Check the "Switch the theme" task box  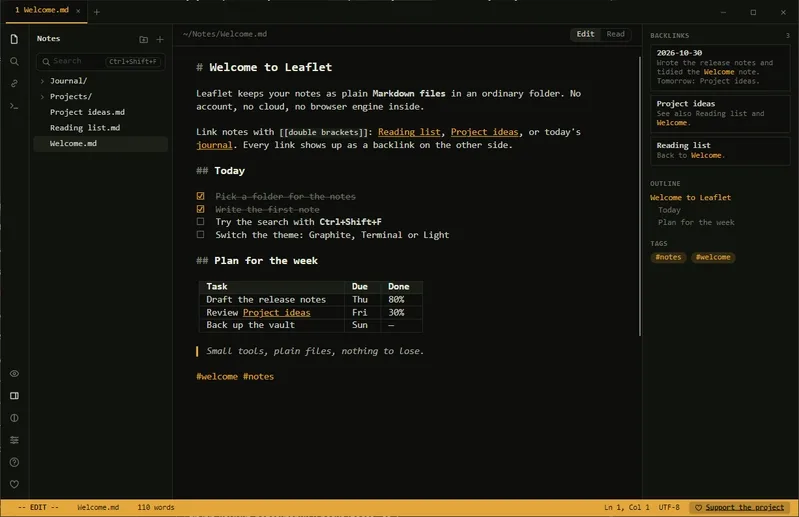coord(200,234)
